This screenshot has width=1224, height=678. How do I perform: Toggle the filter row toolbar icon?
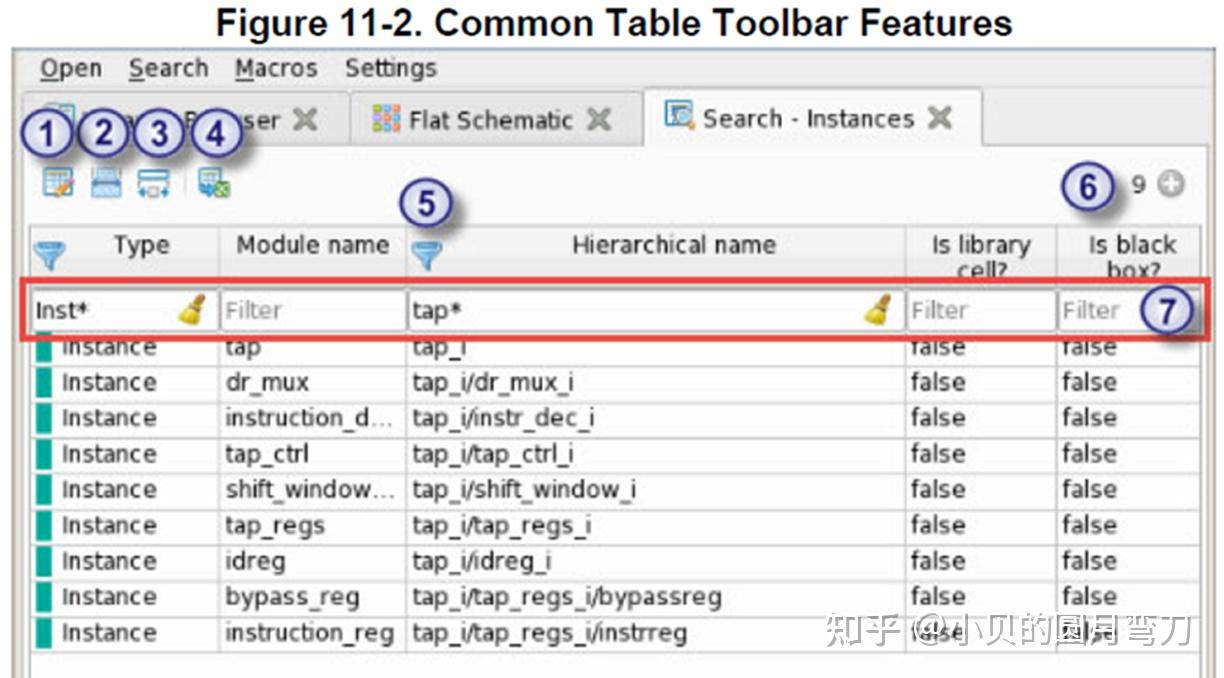[106, 183]
